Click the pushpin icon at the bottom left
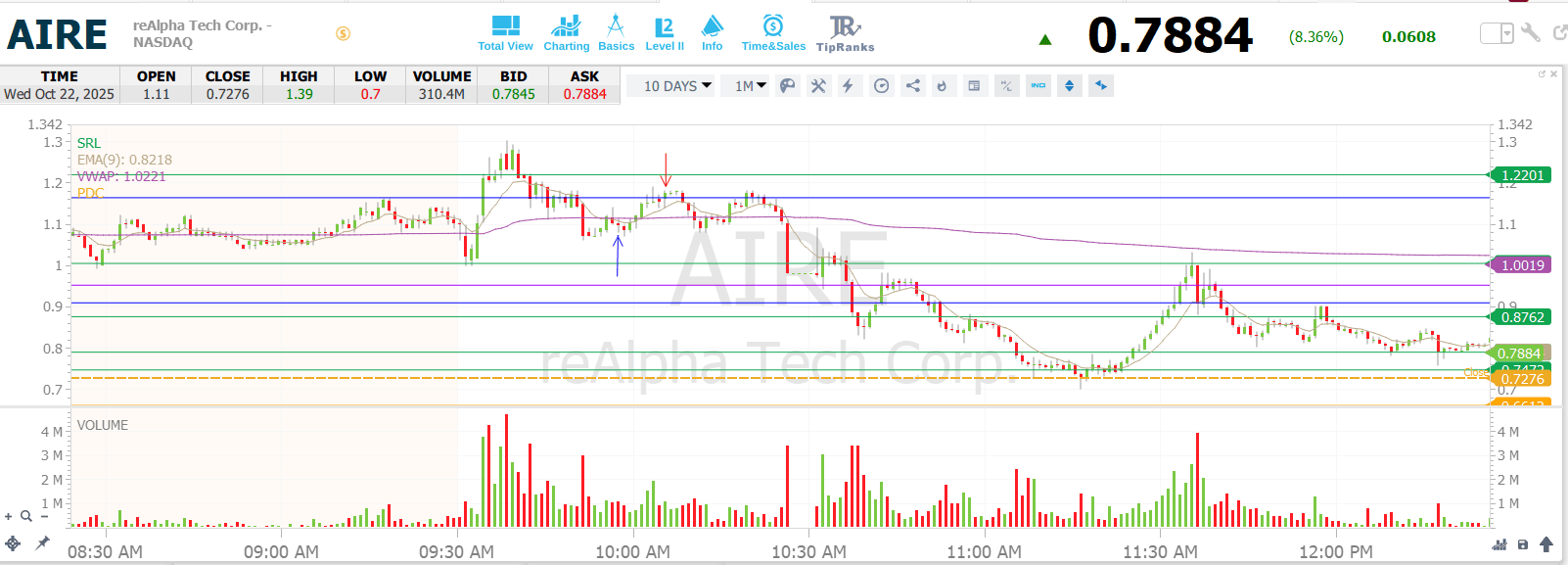 [42, 542]
